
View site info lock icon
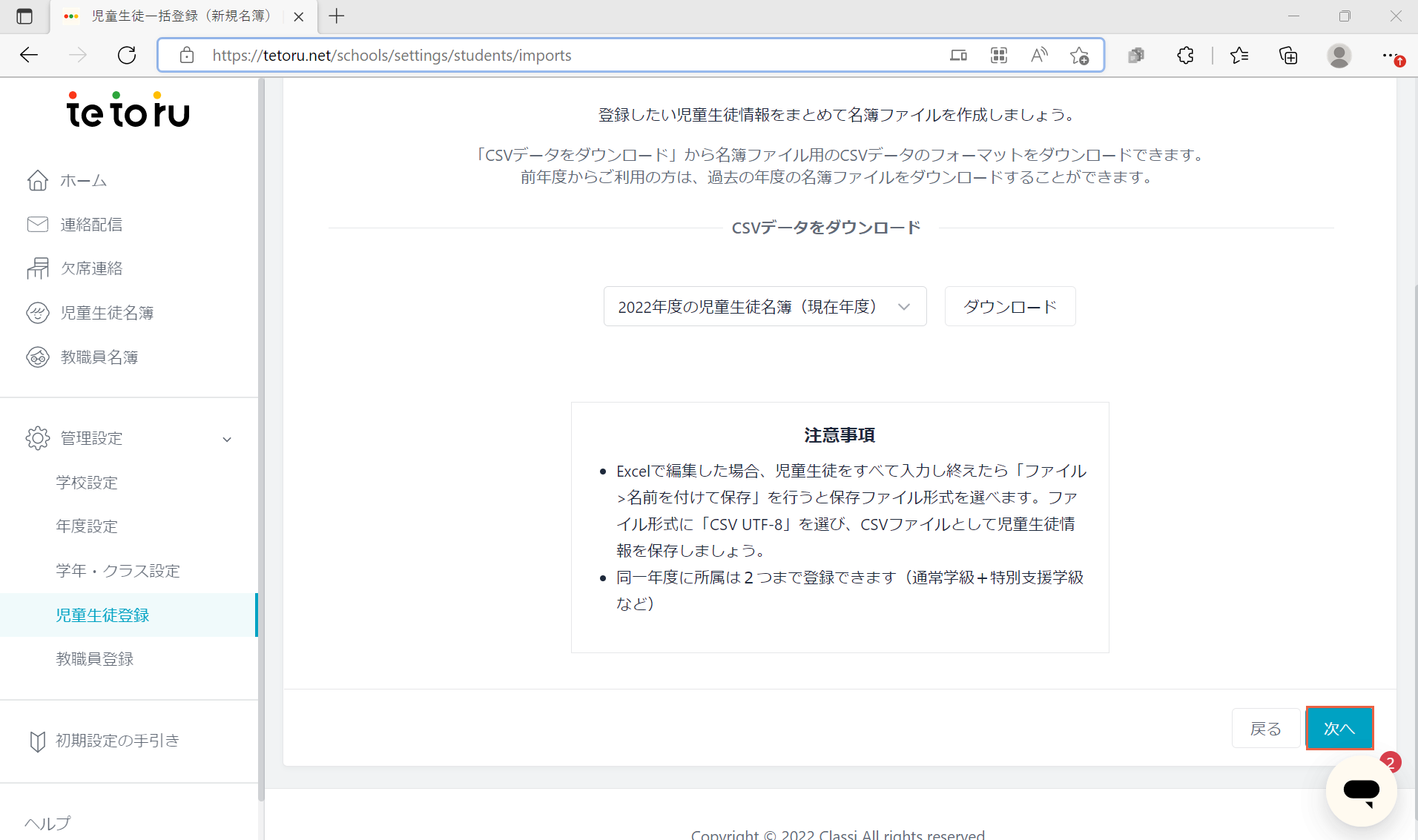[x=187, y=55]
